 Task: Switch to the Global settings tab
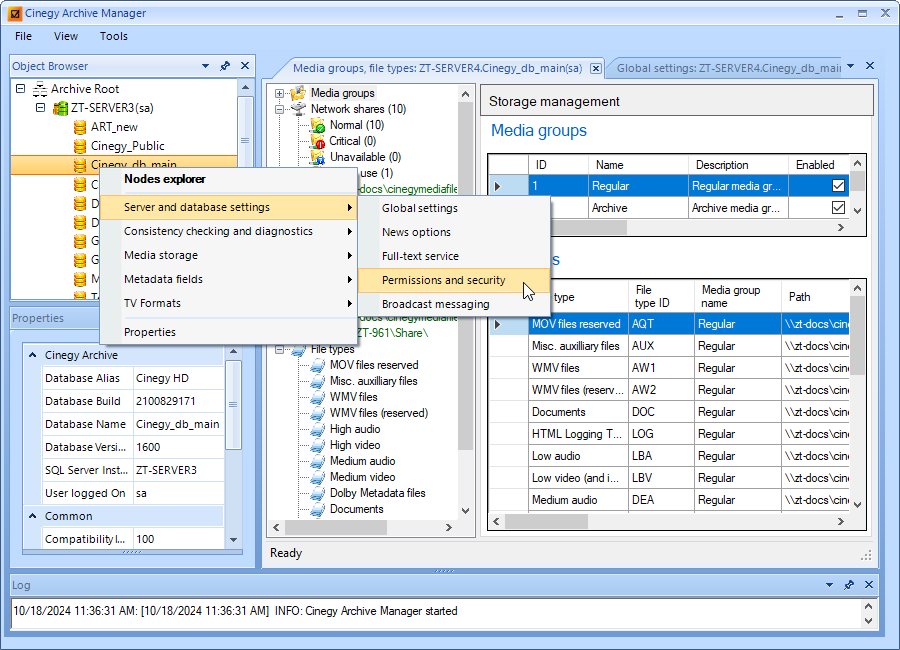pos(728,68)
